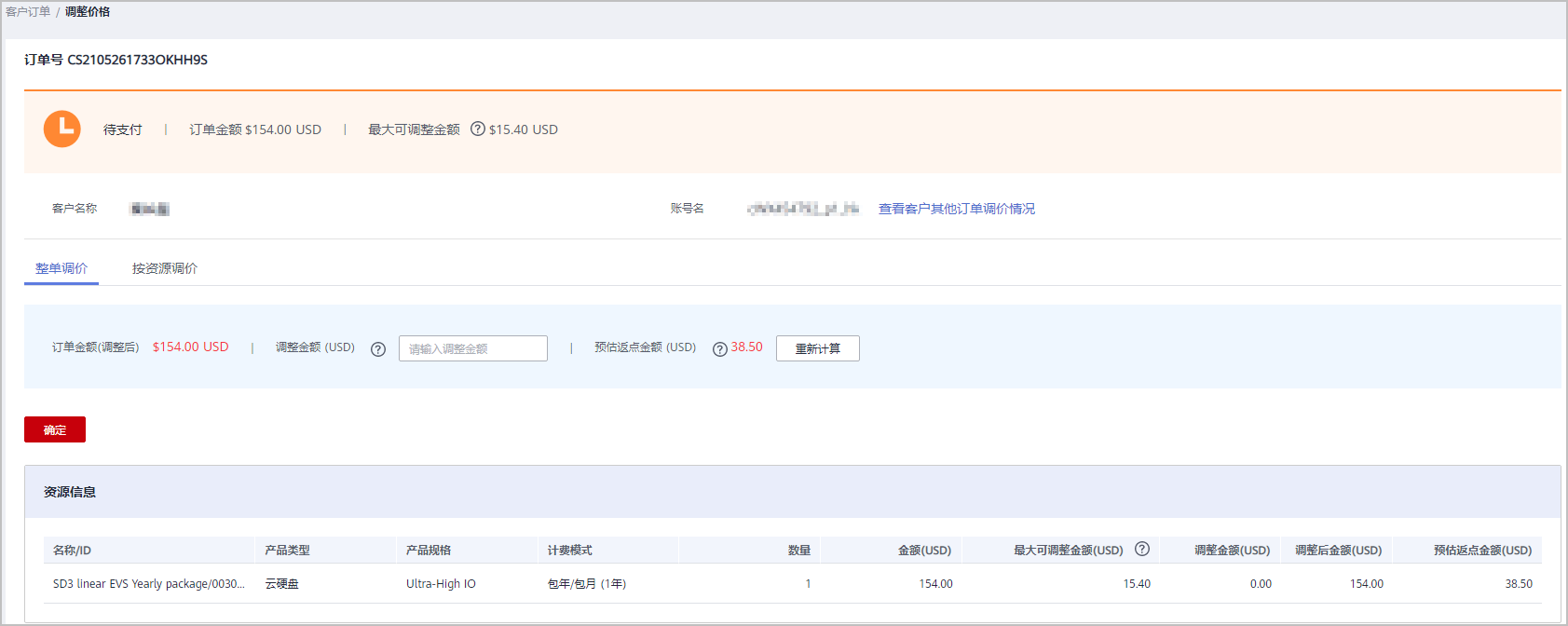Viewport: 1568px width, 626px height.
Task: Click help icon beside 最大可调整金额 in banner
Action: pos(478,129)
